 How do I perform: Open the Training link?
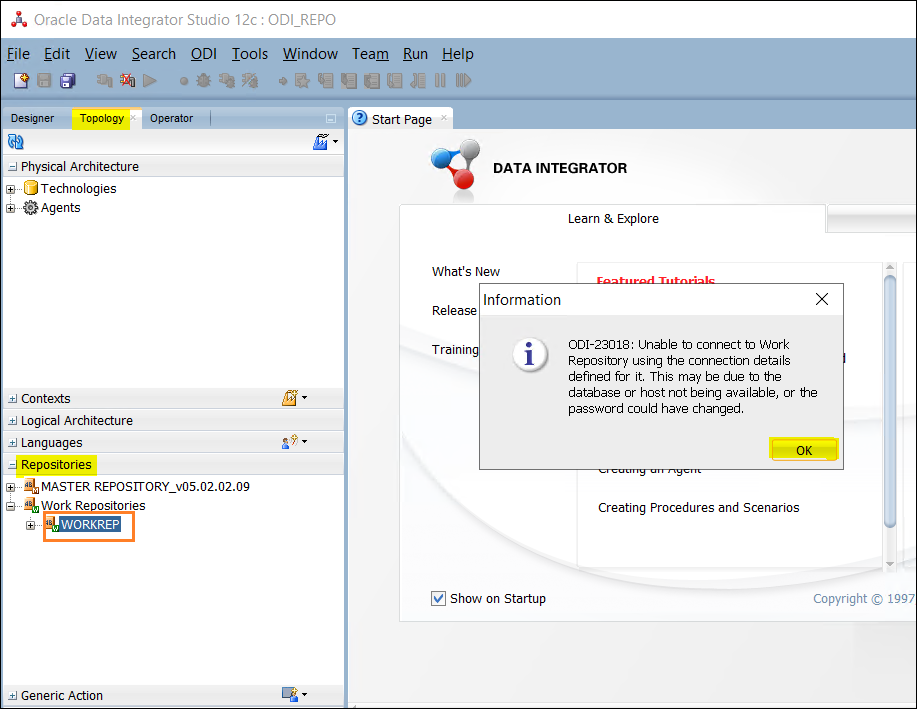point(455,350)
